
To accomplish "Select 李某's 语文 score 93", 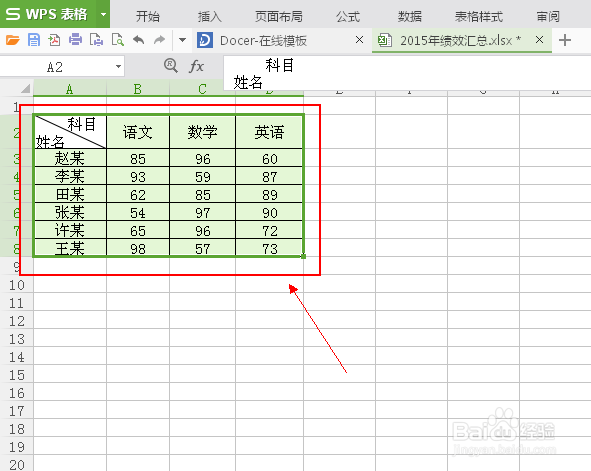I will point(138,176).
